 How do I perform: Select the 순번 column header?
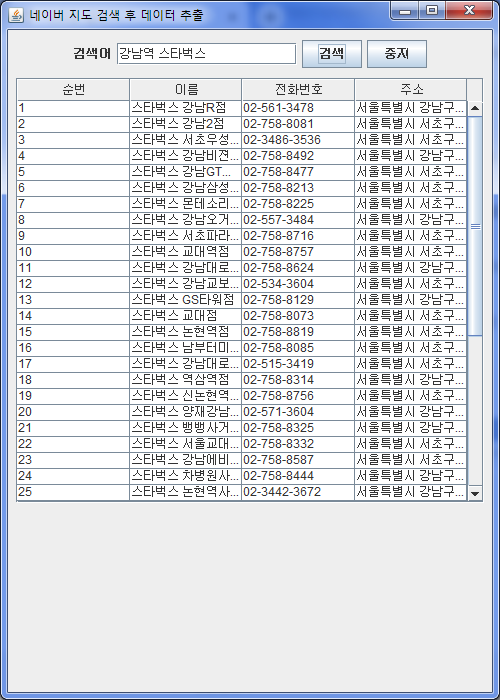click(x=73, y=90)
